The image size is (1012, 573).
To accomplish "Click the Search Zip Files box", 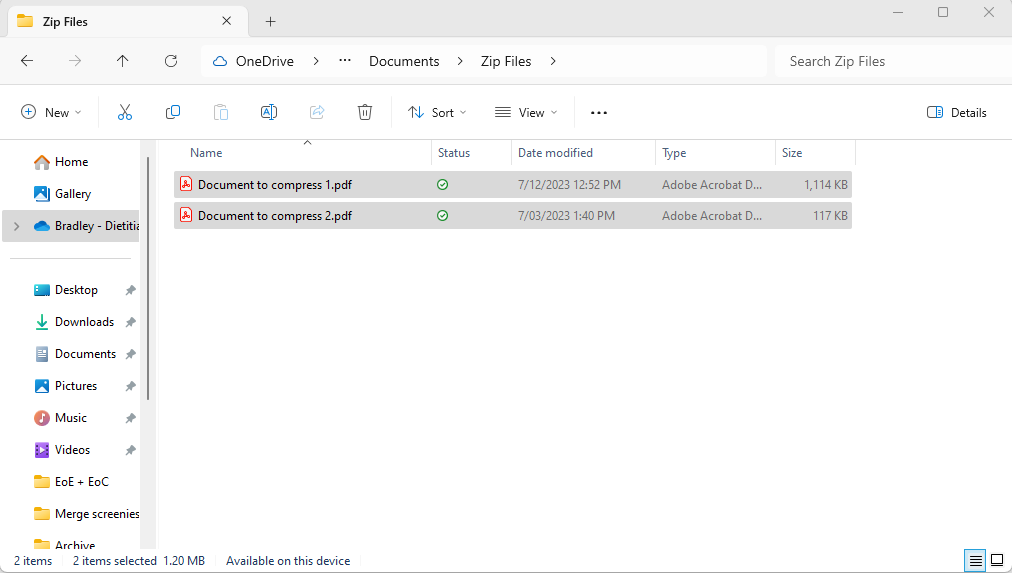I will 890,61.
